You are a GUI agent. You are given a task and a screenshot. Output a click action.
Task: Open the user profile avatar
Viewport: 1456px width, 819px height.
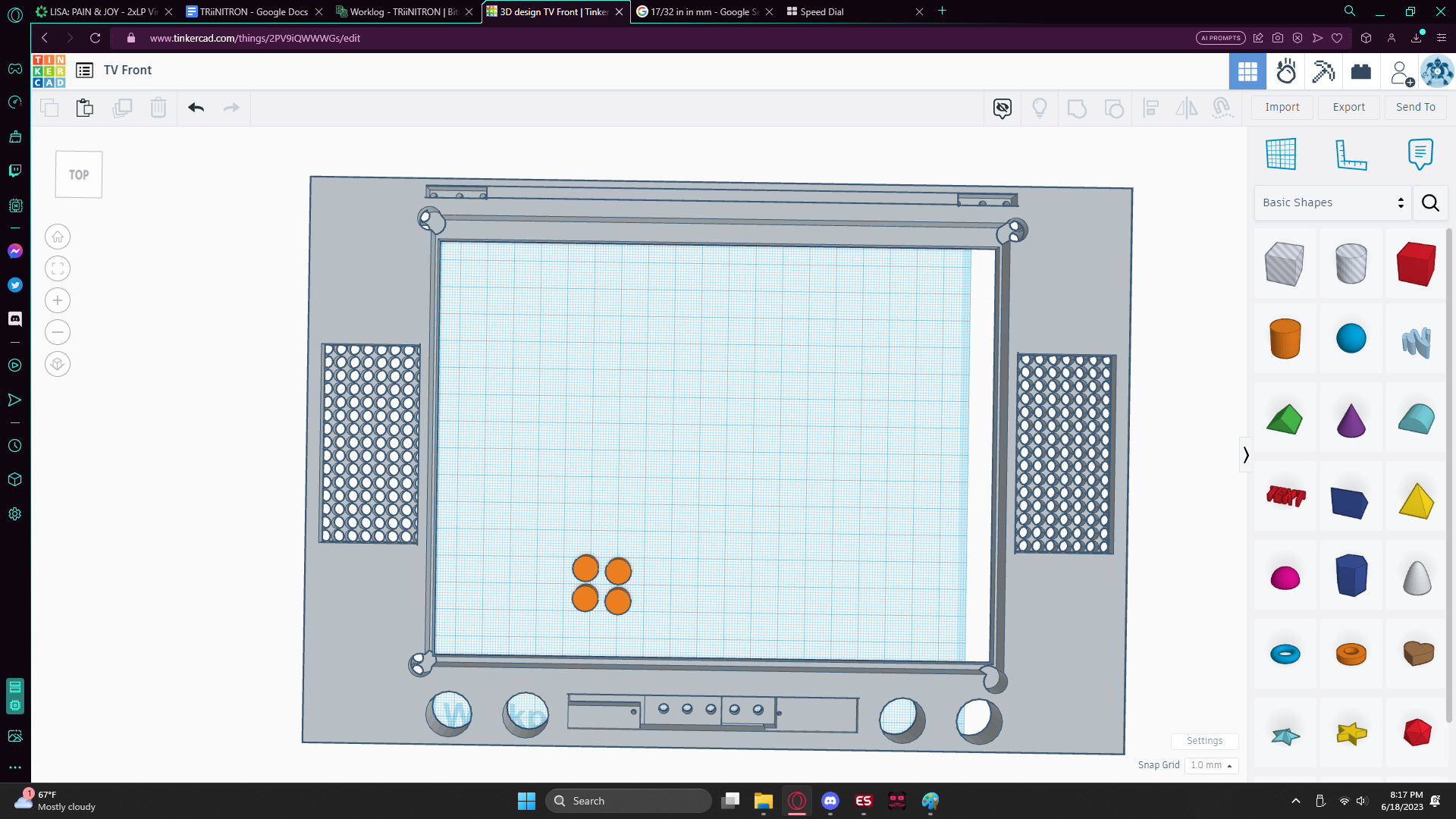(1437, 71)
